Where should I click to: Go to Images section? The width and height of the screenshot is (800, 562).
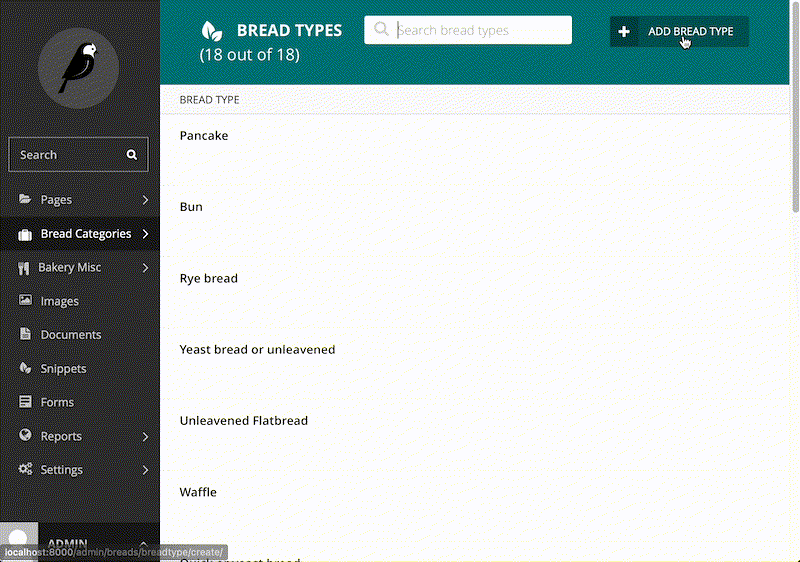click(80, 301)
